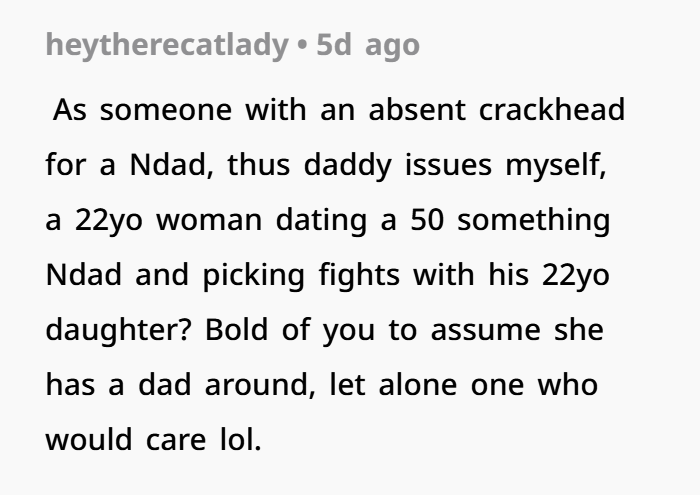
Task: Open the heytherecatlady user profile link
Action: click(166, 45)
